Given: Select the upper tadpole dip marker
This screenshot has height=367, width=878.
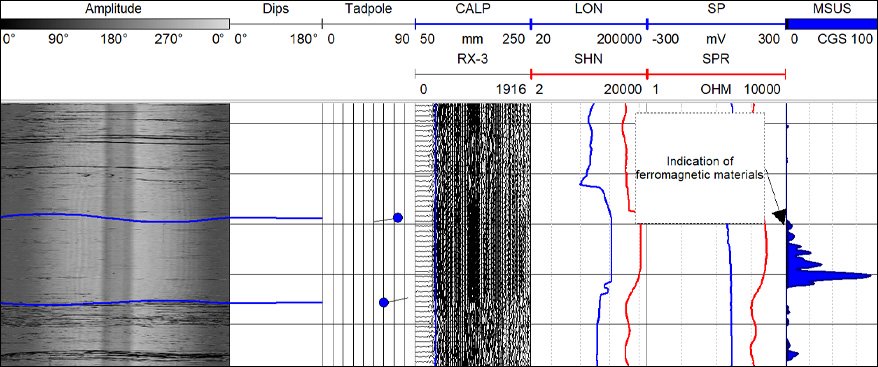Looking at the screenshot, I should pyautogui.click(x=398, y=217).
